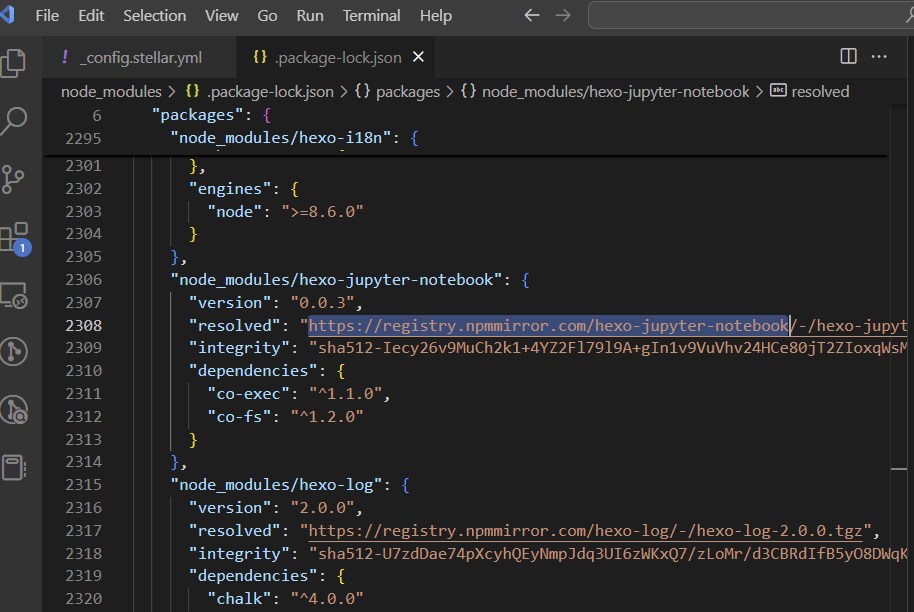Image resolution: width=914 pixels, height=612 pixels.
Task: Open the Search view in activity bar
Action: [x=14, y=121]
